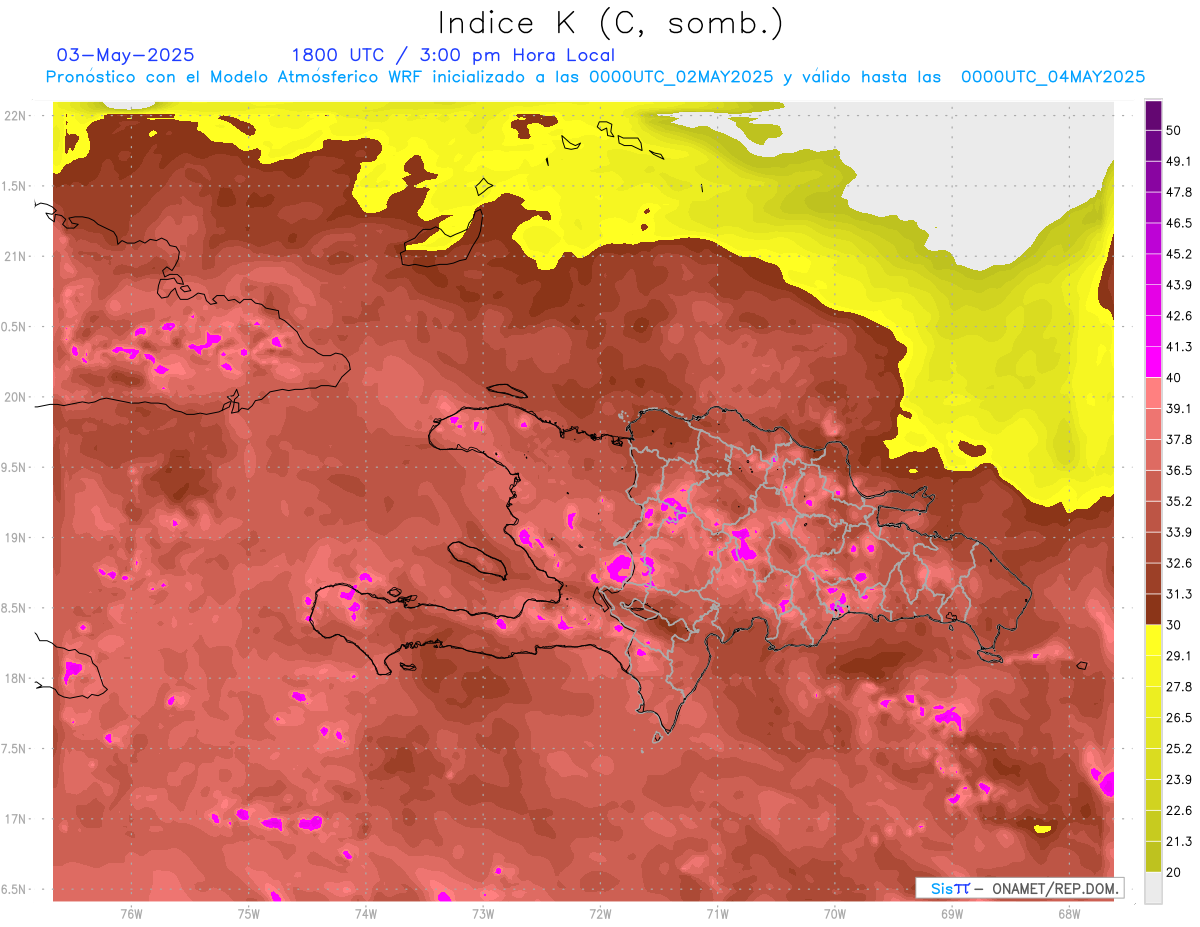Click the "20N" latitude label
This screenshot has height=927, width=1200.
point(17,397)
